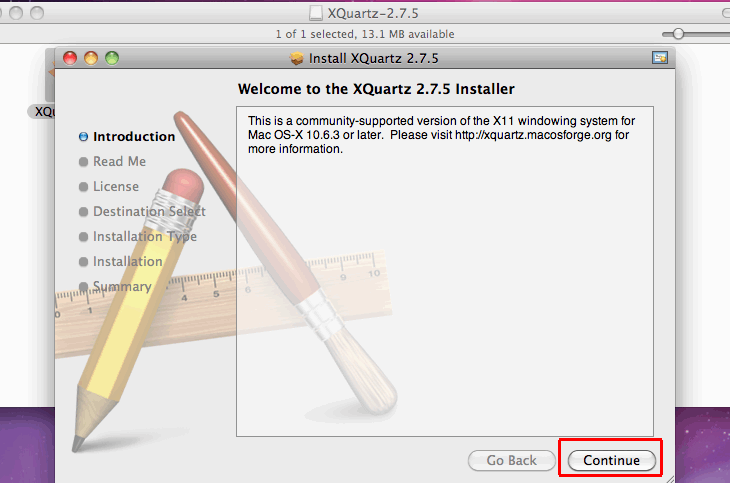Click the welcome heading of the installer
This screenshot has width=730, height=483.
[x=376, y=89]
